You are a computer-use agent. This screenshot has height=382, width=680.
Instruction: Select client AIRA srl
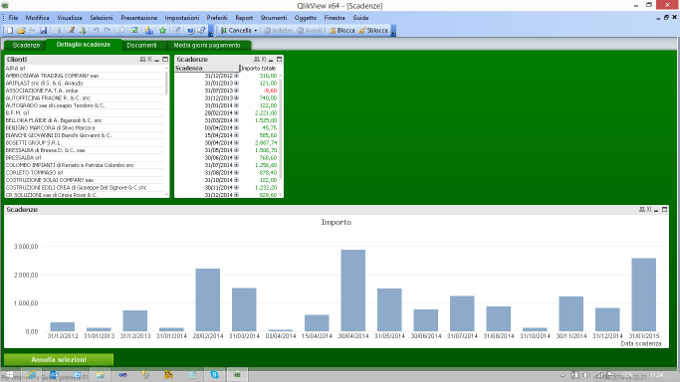click(x=84, y=68)
